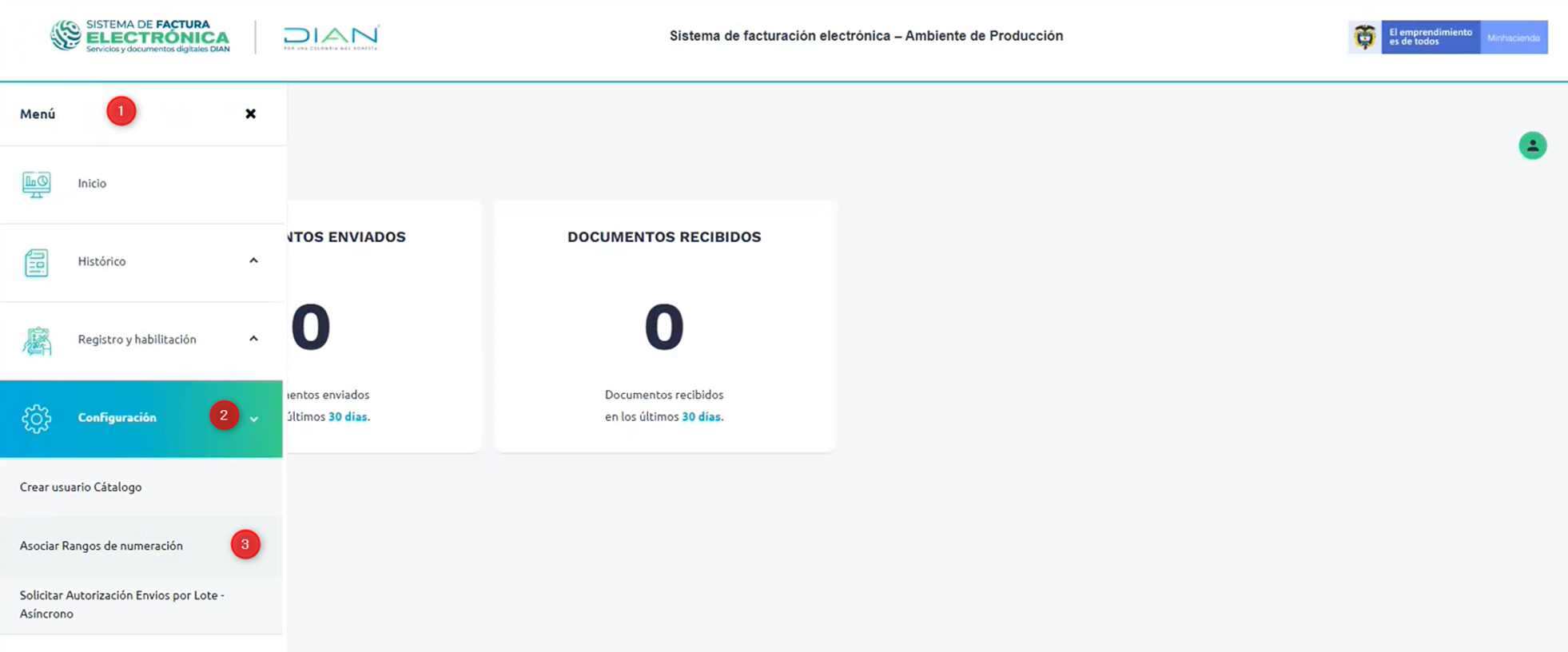Click the Configuración gear icon
The height and width of the screenshot is (652, 1568).
pyautogui.click(x=36, y=419)
